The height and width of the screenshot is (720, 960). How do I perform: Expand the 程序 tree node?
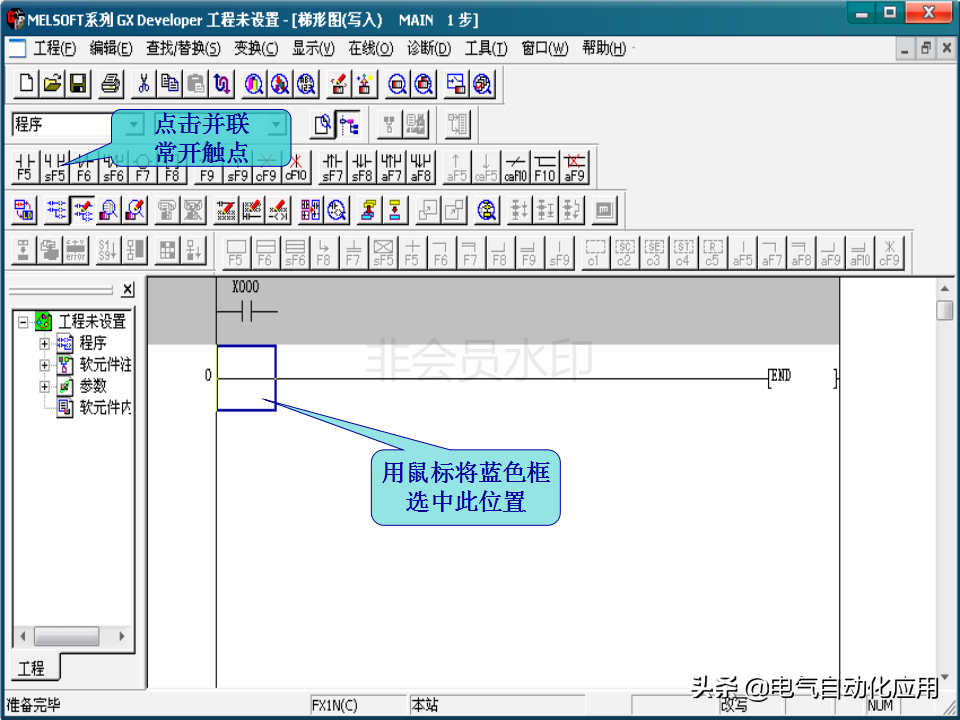pyautogui.click(x=44, y=343)
